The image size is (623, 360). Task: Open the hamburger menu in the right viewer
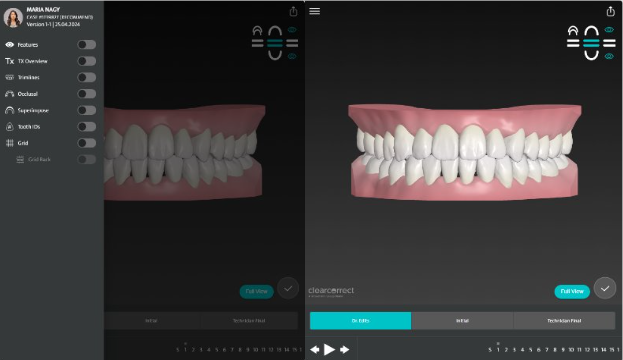click(x=314, y=11)
